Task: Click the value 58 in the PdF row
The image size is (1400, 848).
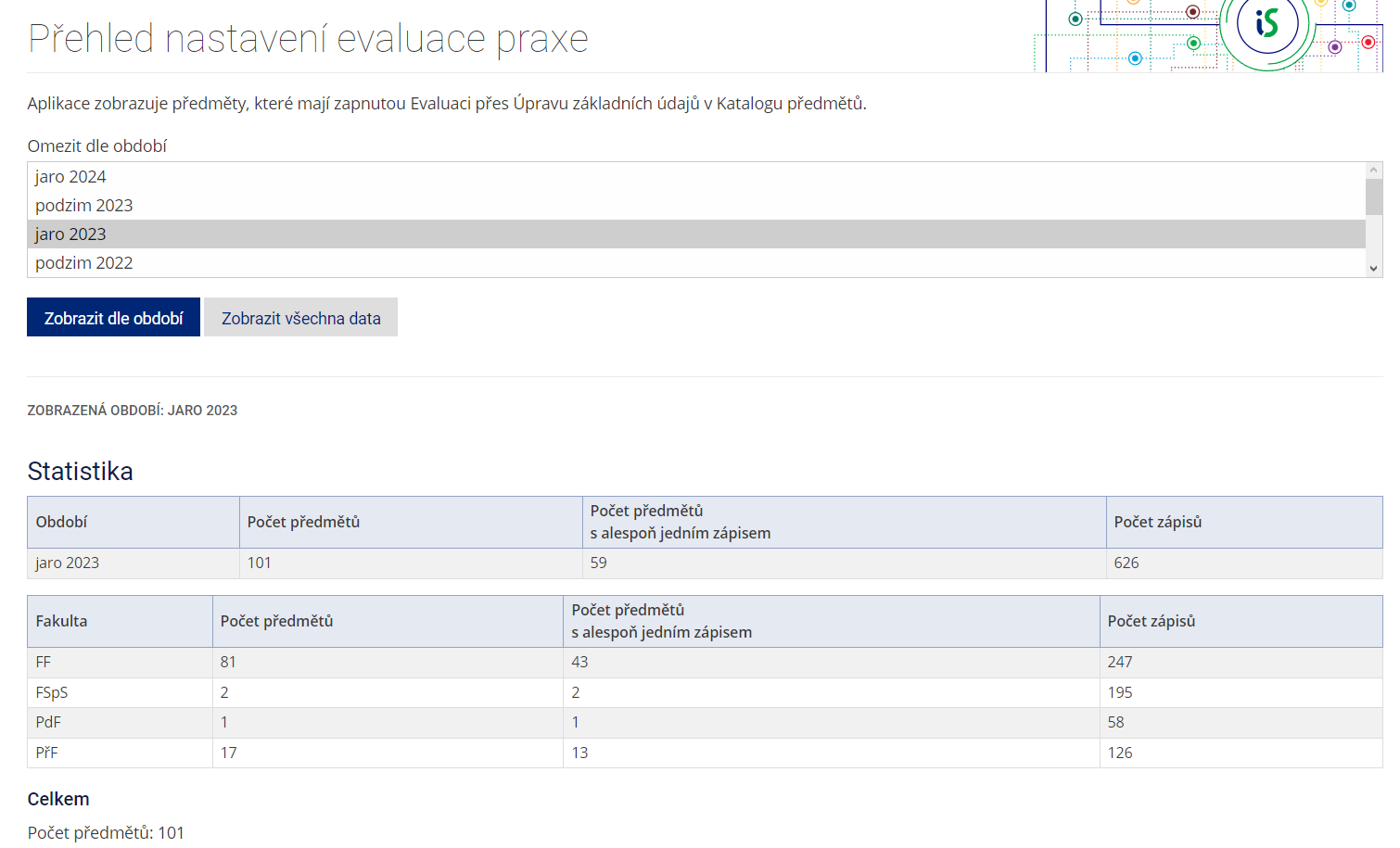Action: click(1115, 722)
